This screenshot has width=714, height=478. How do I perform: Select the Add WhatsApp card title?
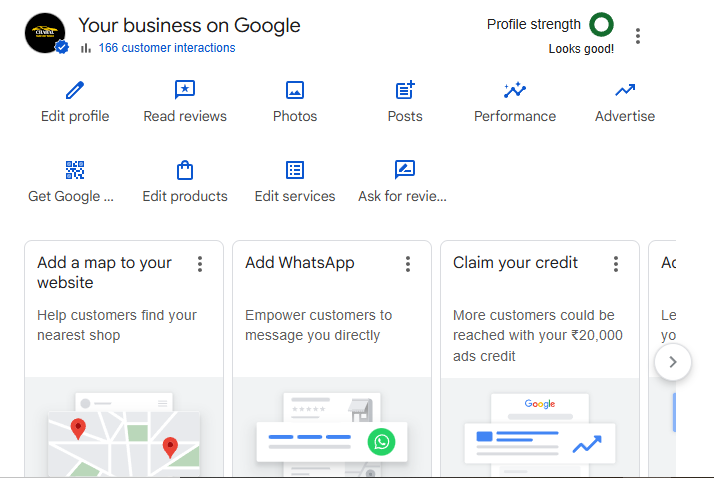point(299,263)
